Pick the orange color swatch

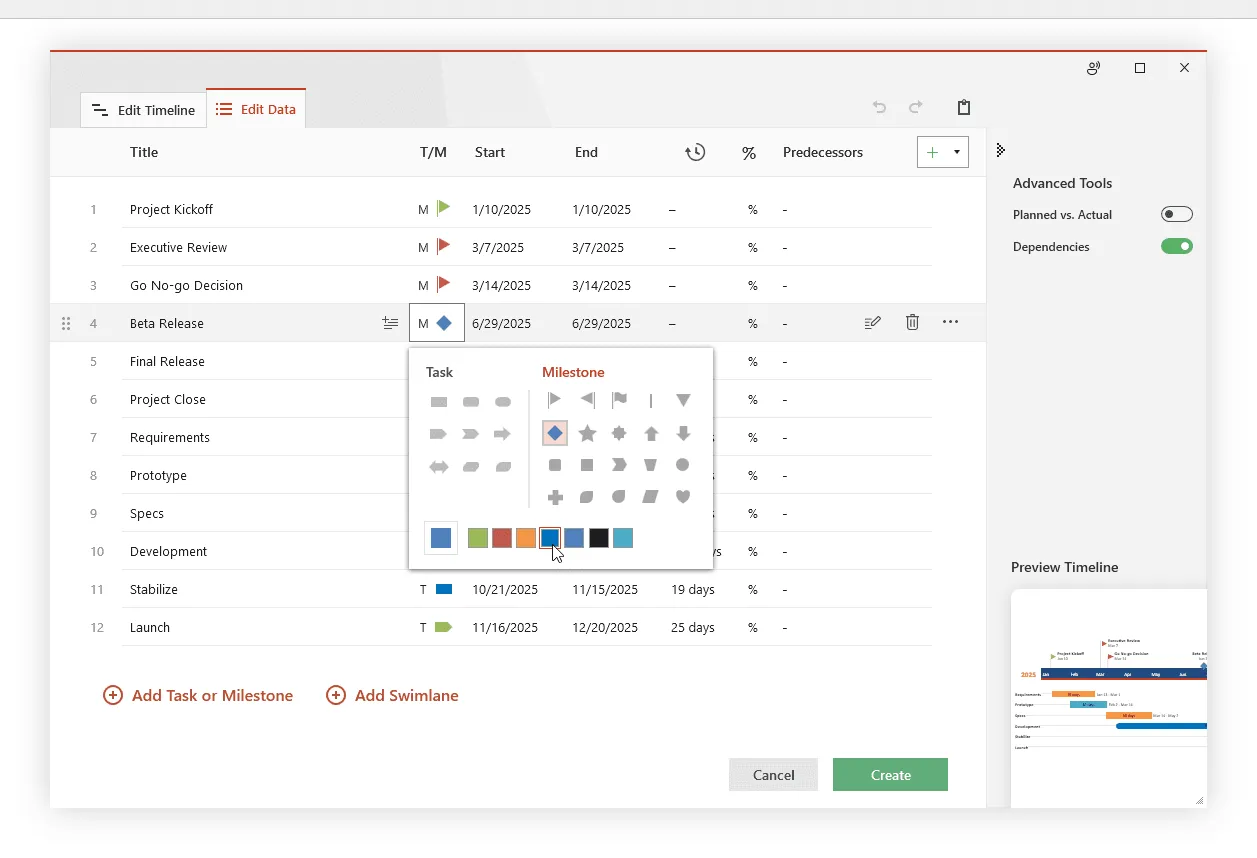coord(526,538)
